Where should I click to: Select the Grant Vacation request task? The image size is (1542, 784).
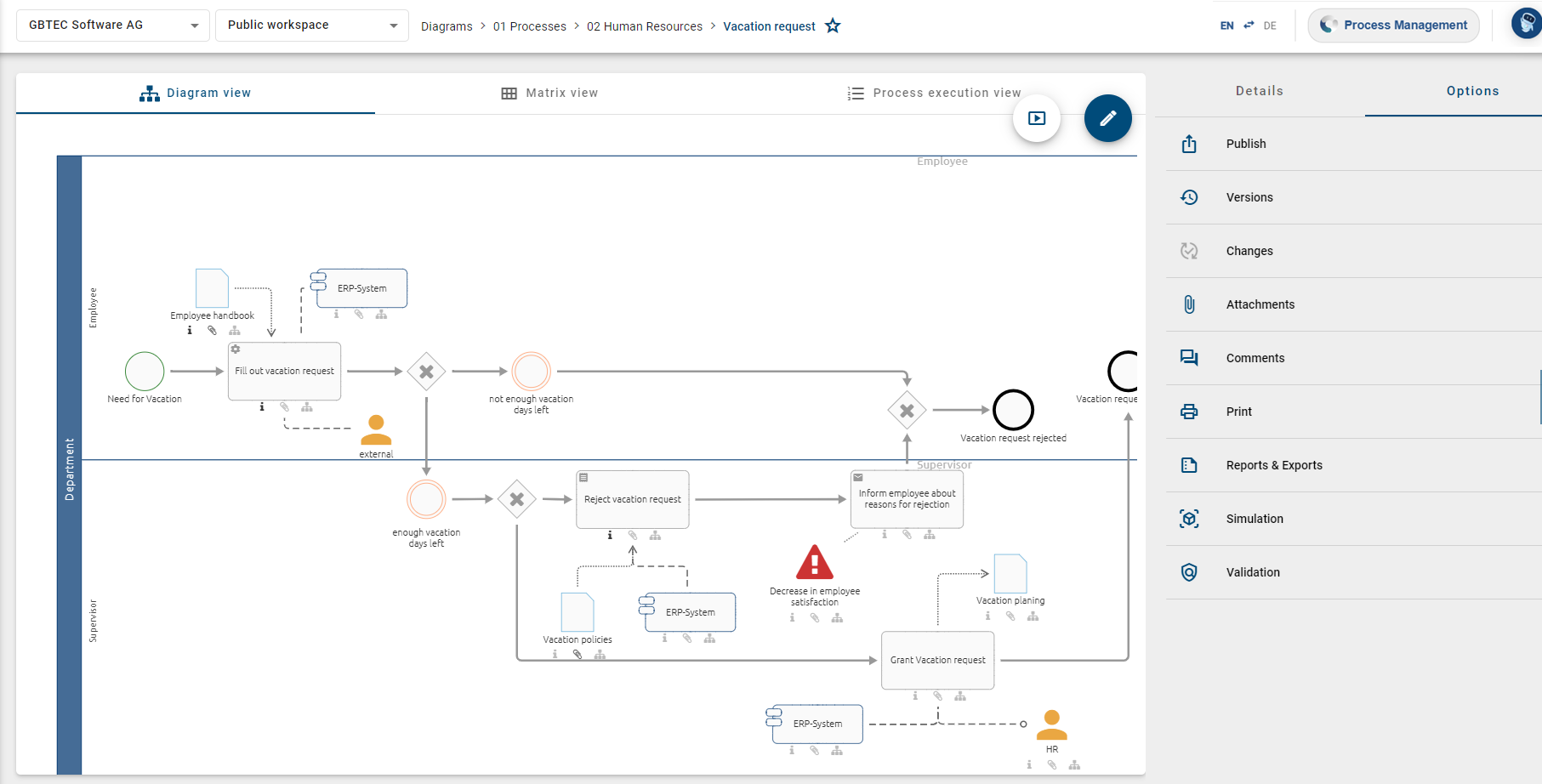[x=938, y=660]
